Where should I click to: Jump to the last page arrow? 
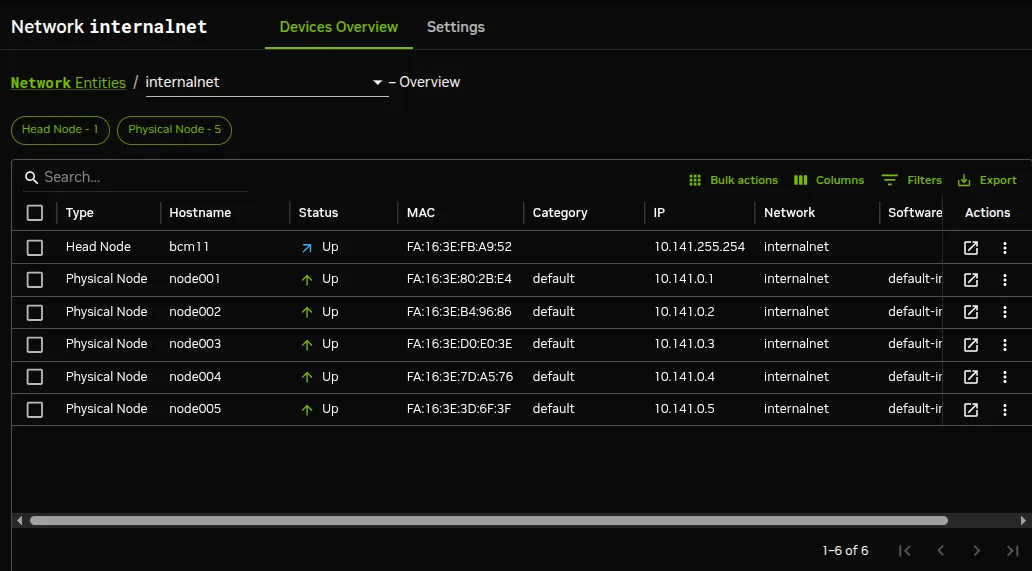point(1012,551)
